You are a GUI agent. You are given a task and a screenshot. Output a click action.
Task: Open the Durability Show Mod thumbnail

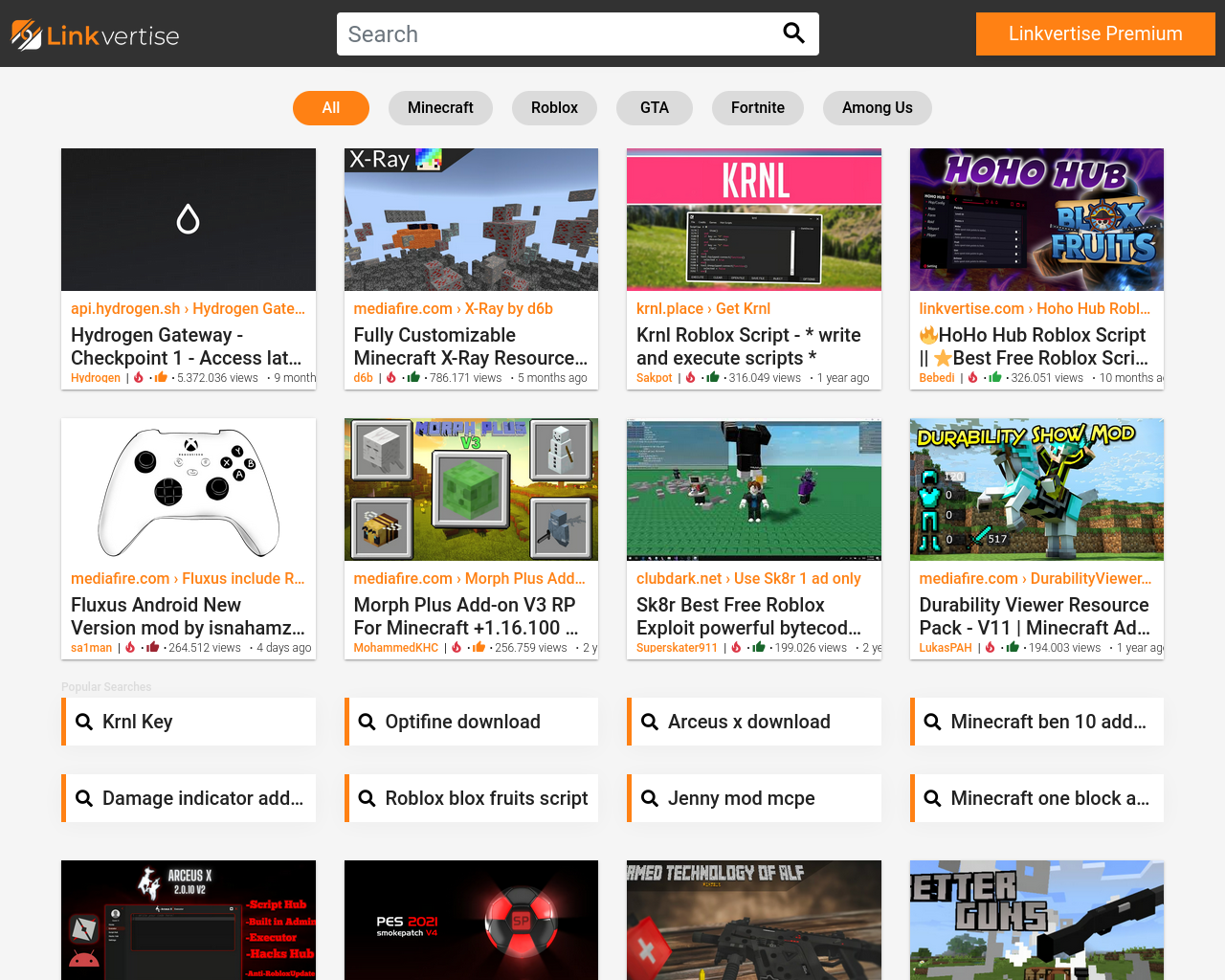(x=1036, y=489)
